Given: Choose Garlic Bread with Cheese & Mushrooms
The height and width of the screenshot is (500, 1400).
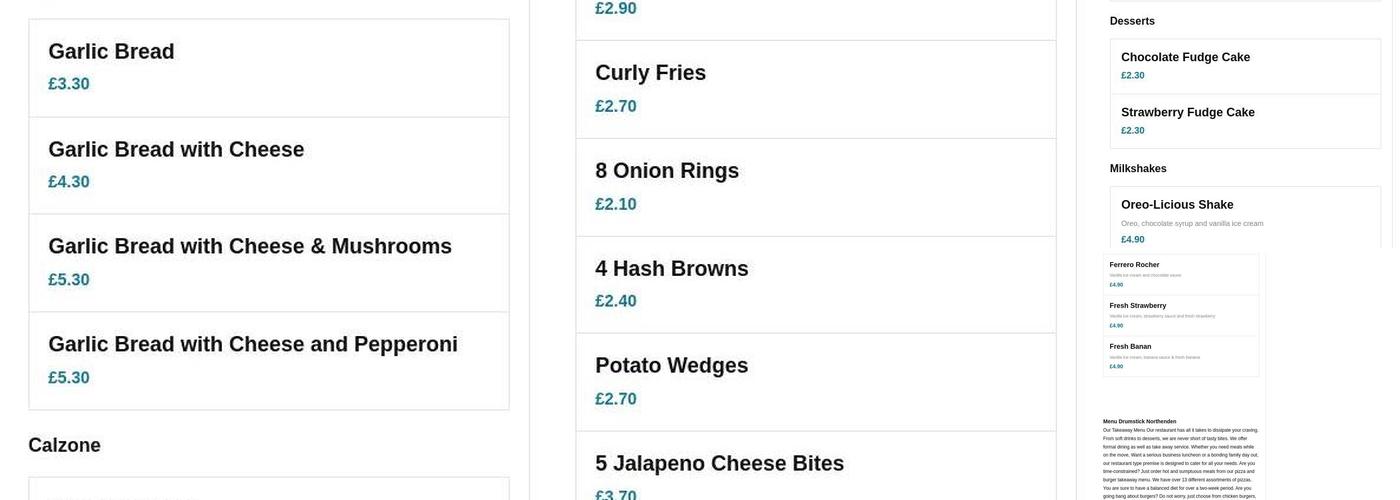Looking at the screenshot, I should [x=250, y=247].
